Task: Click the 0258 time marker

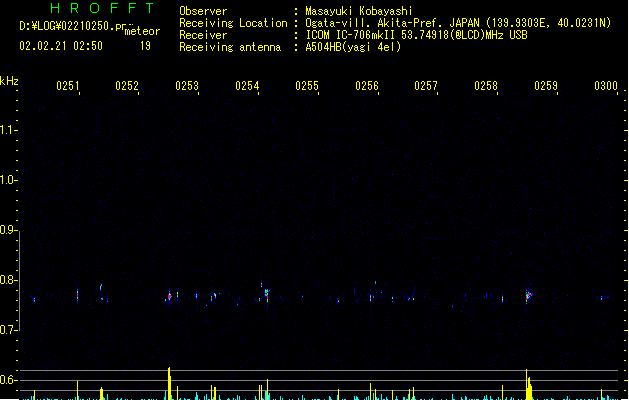Action: pos(486,86)
